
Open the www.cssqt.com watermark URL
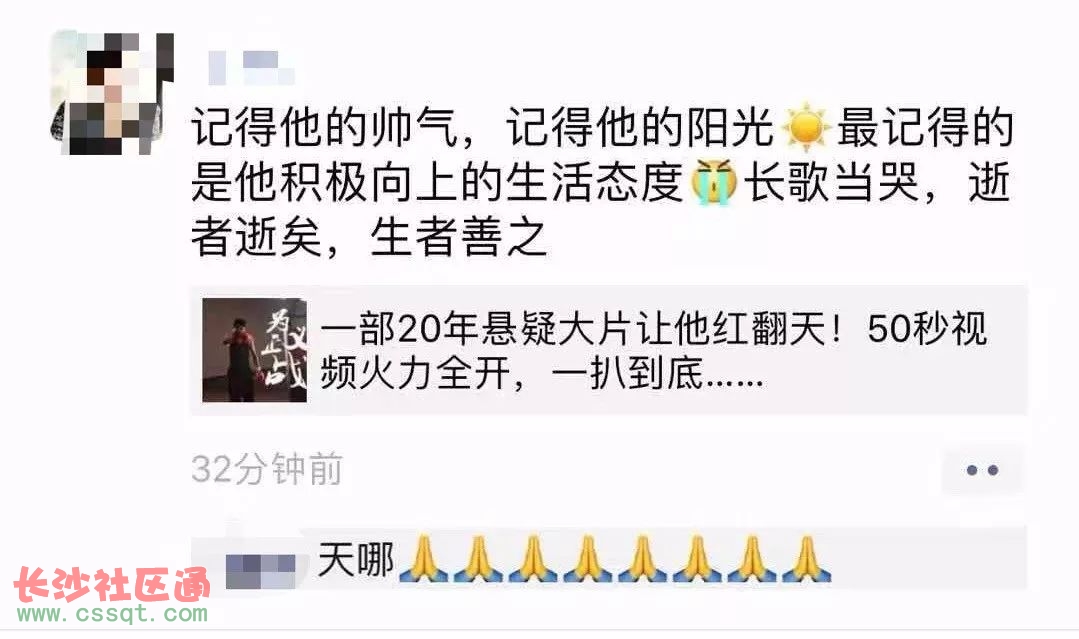click(112, 614)
